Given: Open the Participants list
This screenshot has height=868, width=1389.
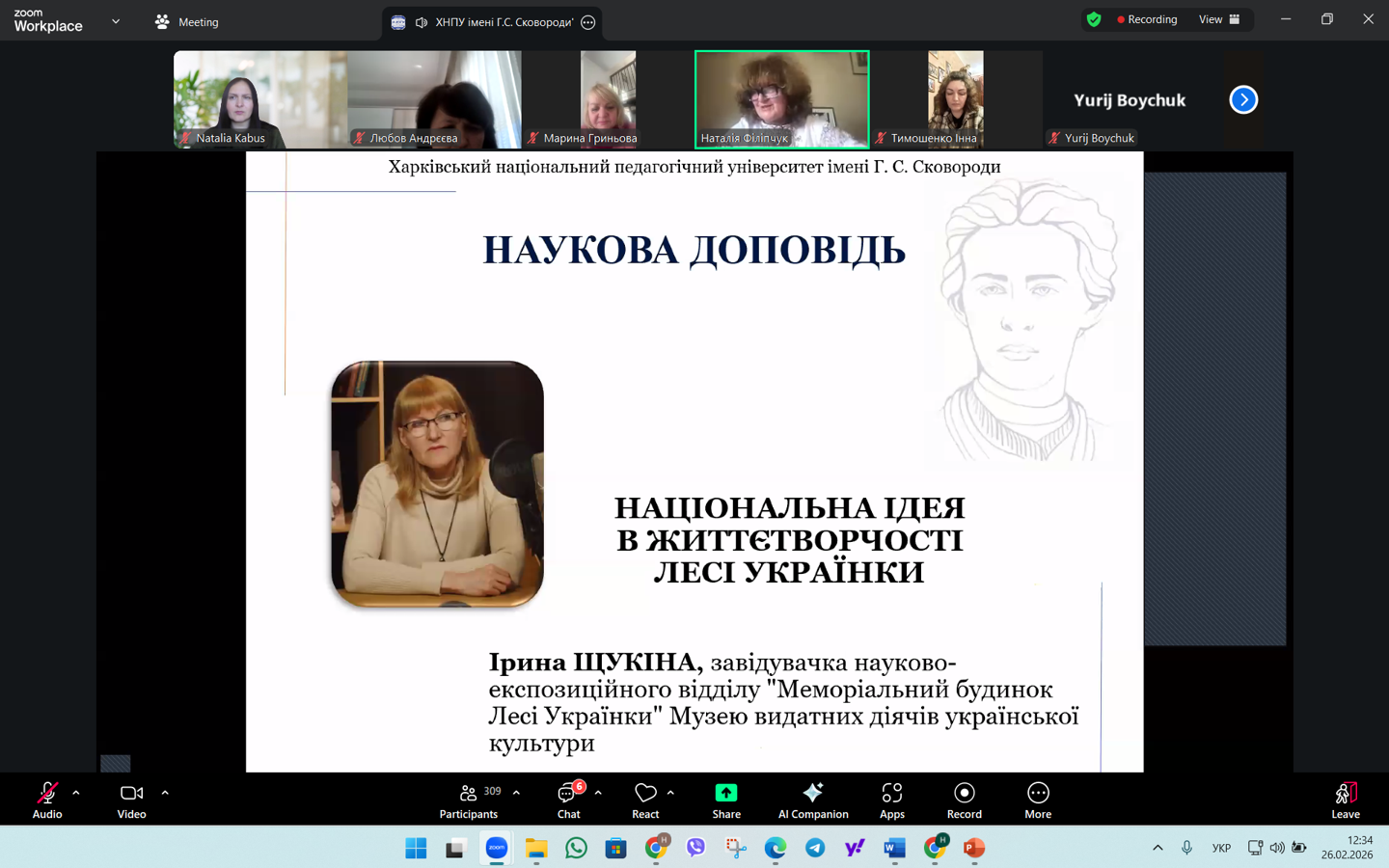Looking at the screenshot, I should click(x=470, y=800).
